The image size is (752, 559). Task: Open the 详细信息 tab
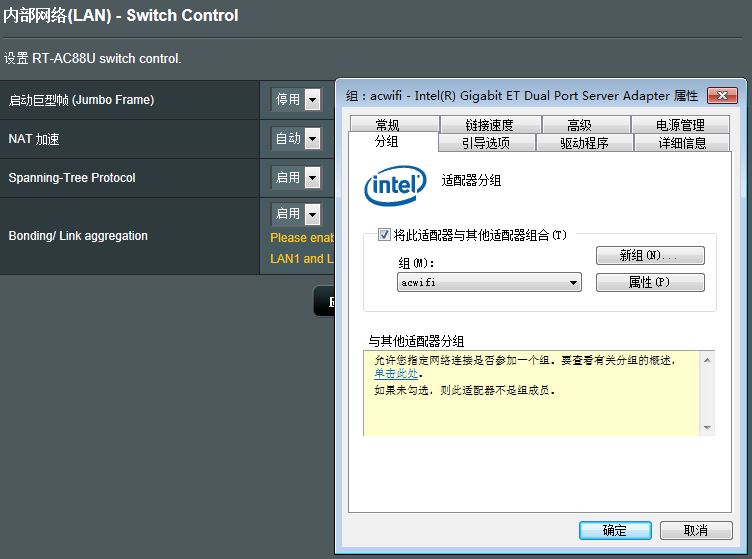(x=682, y=143)
